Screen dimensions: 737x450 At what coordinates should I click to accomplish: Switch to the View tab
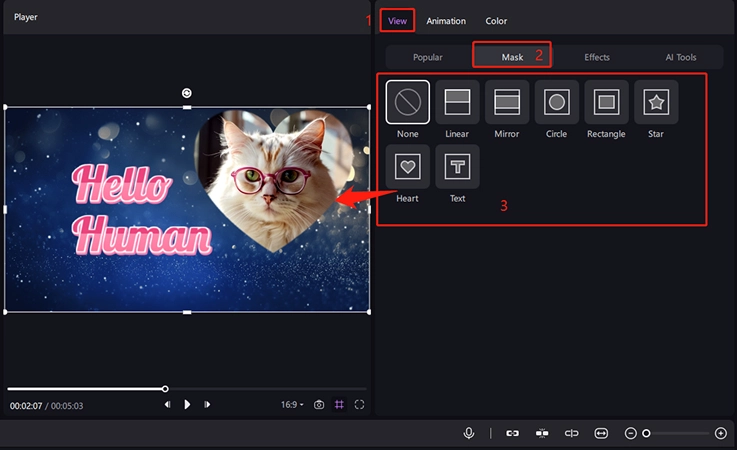397,21
